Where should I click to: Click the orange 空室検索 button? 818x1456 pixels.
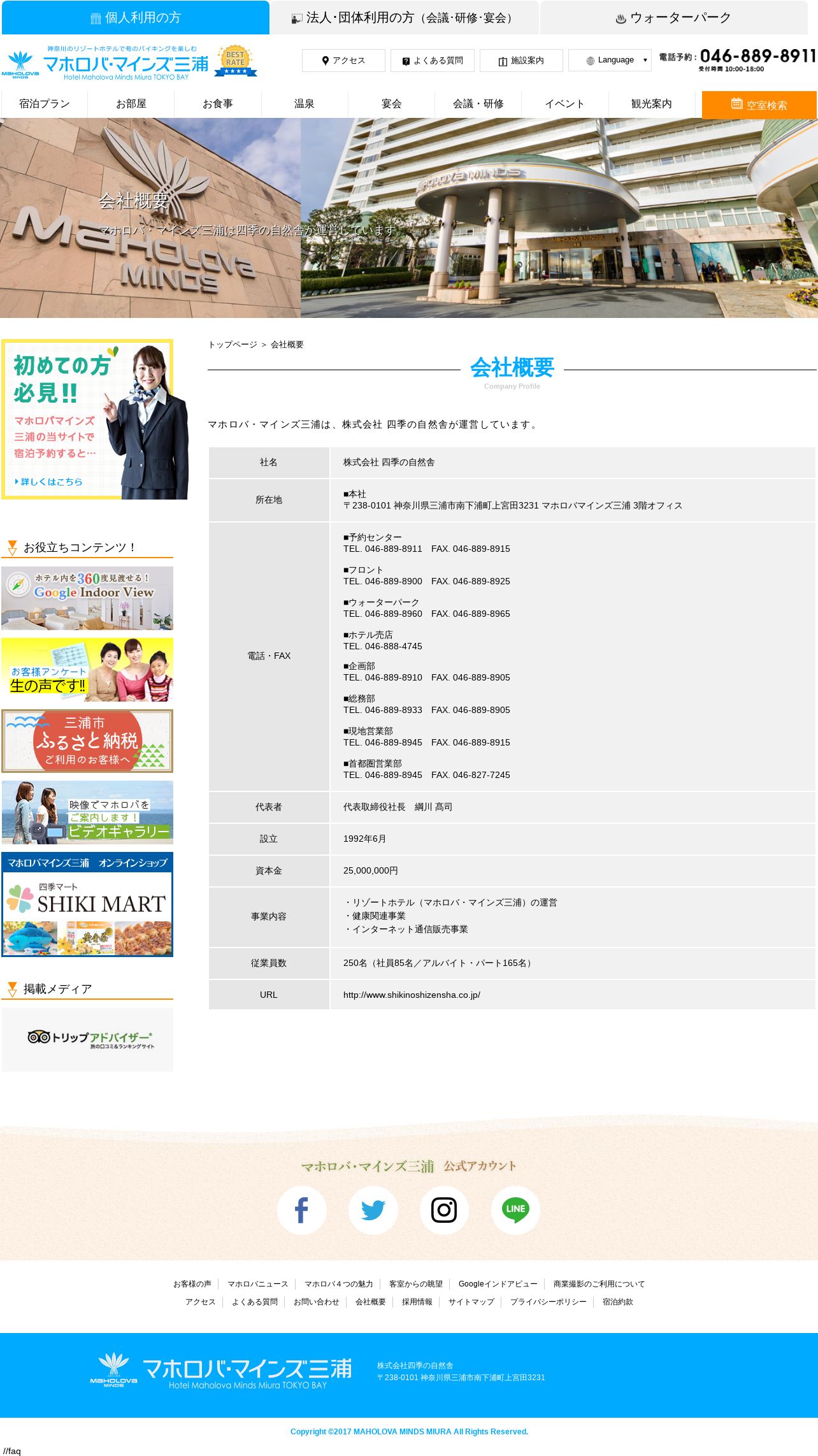pyautogui.click(x=759, y=105)
